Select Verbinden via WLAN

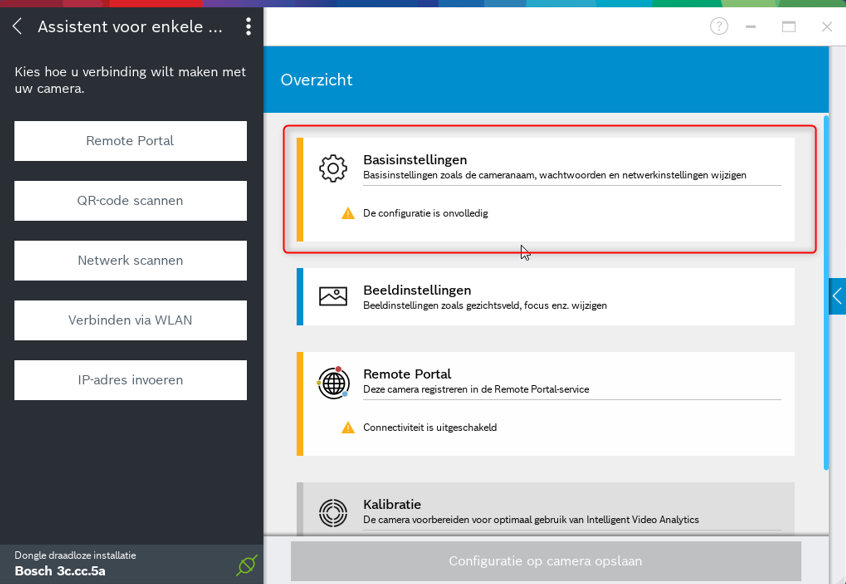point(130,321)
